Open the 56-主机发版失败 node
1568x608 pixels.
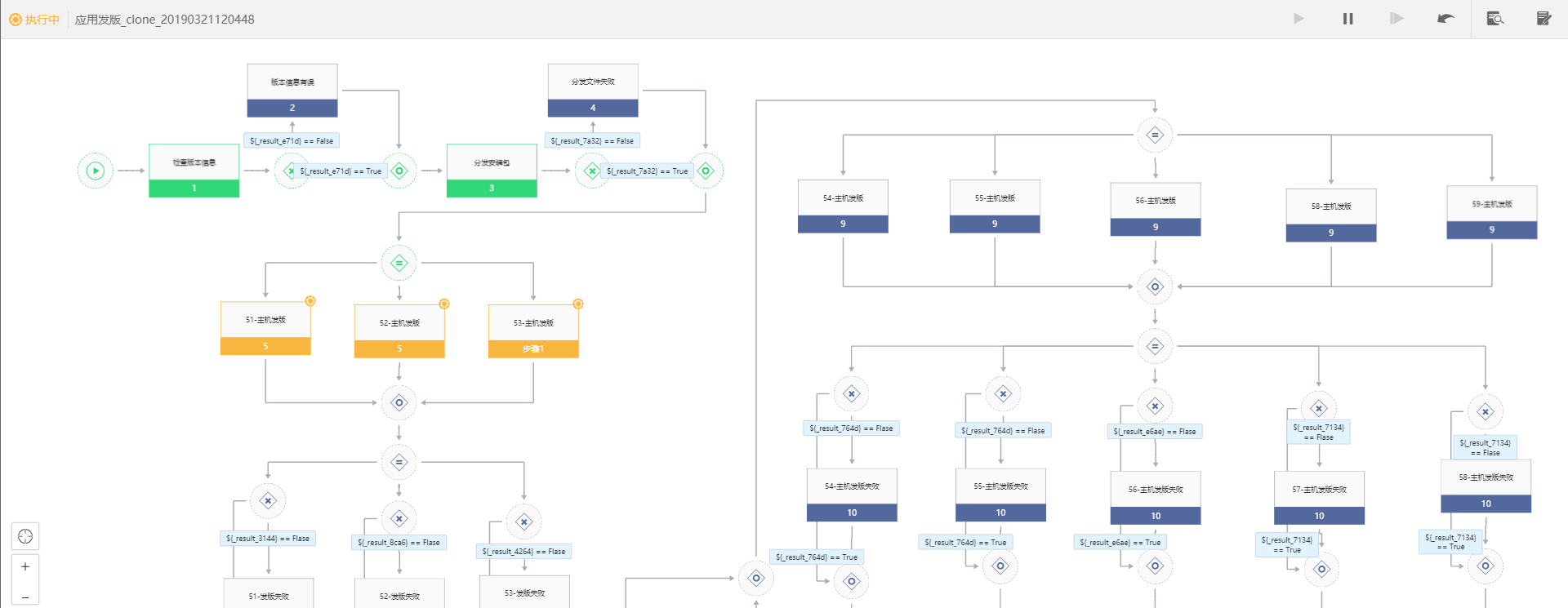pyautogui.click(x=1156, y=498)
